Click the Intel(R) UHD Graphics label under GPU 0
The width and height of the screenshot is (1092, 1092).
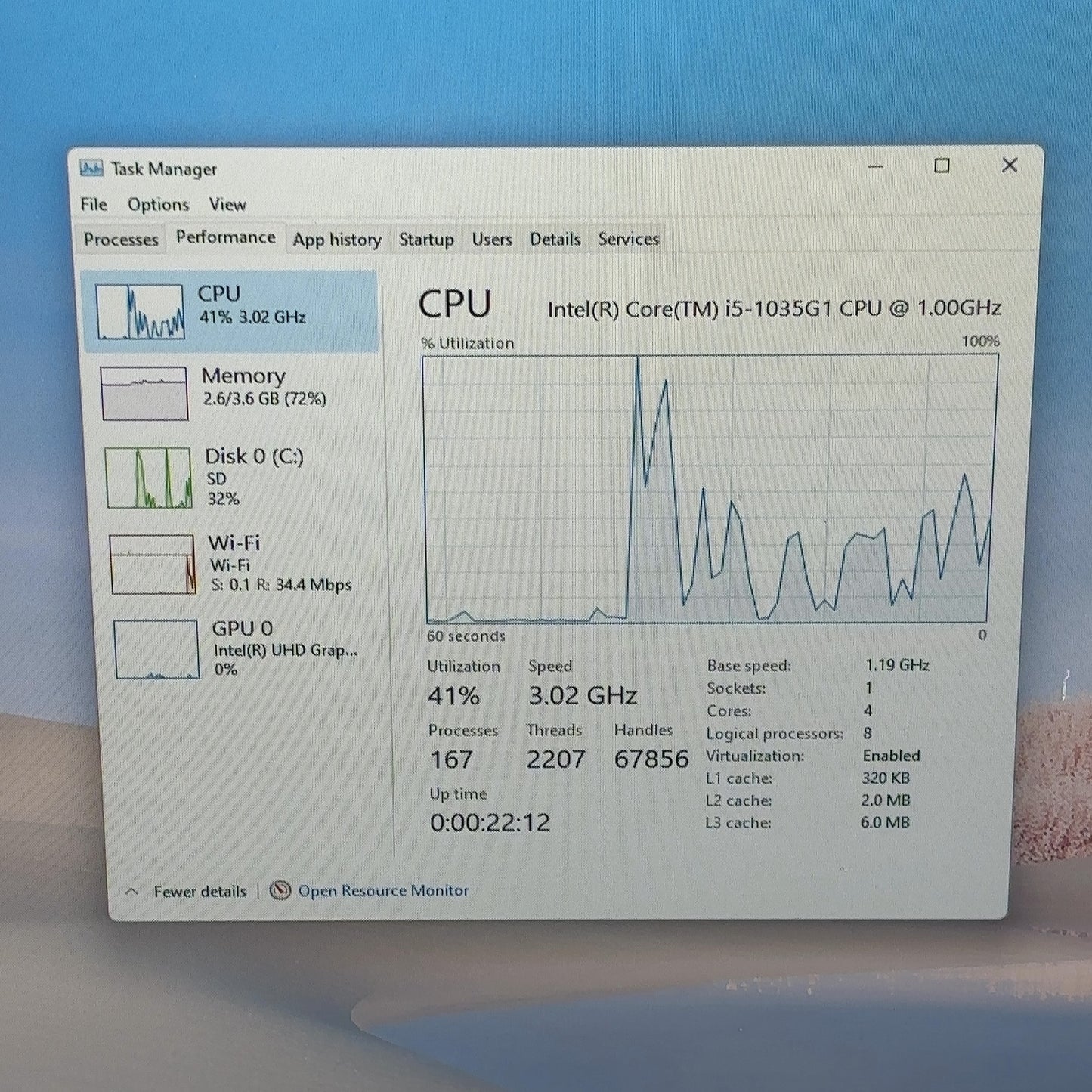coord(286,650)
